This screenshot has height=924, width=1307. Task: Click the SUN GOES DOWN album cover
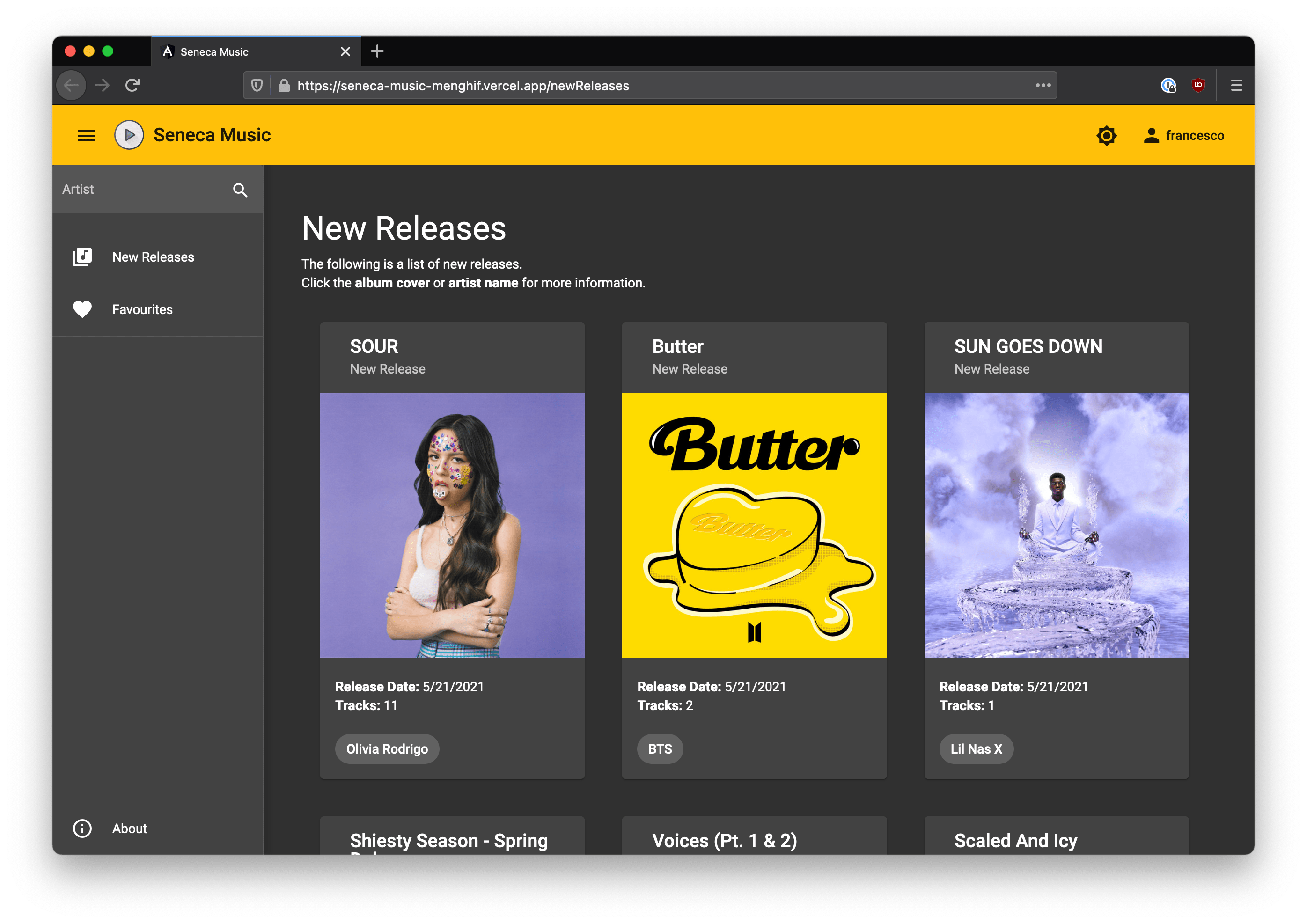click(1056, 525)
